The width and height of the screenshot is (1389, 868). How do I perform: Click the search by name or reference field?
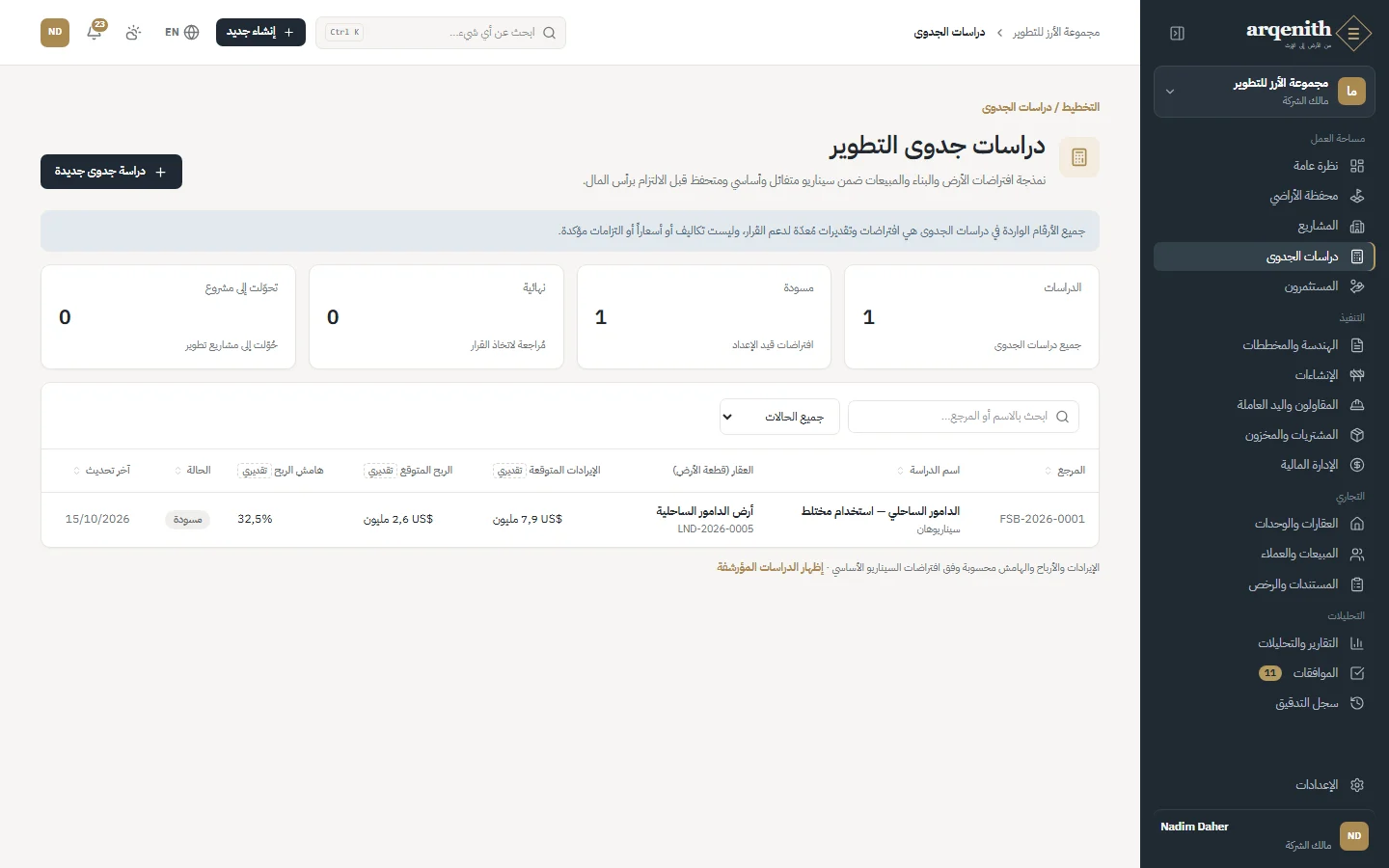[x=964, y=417]
